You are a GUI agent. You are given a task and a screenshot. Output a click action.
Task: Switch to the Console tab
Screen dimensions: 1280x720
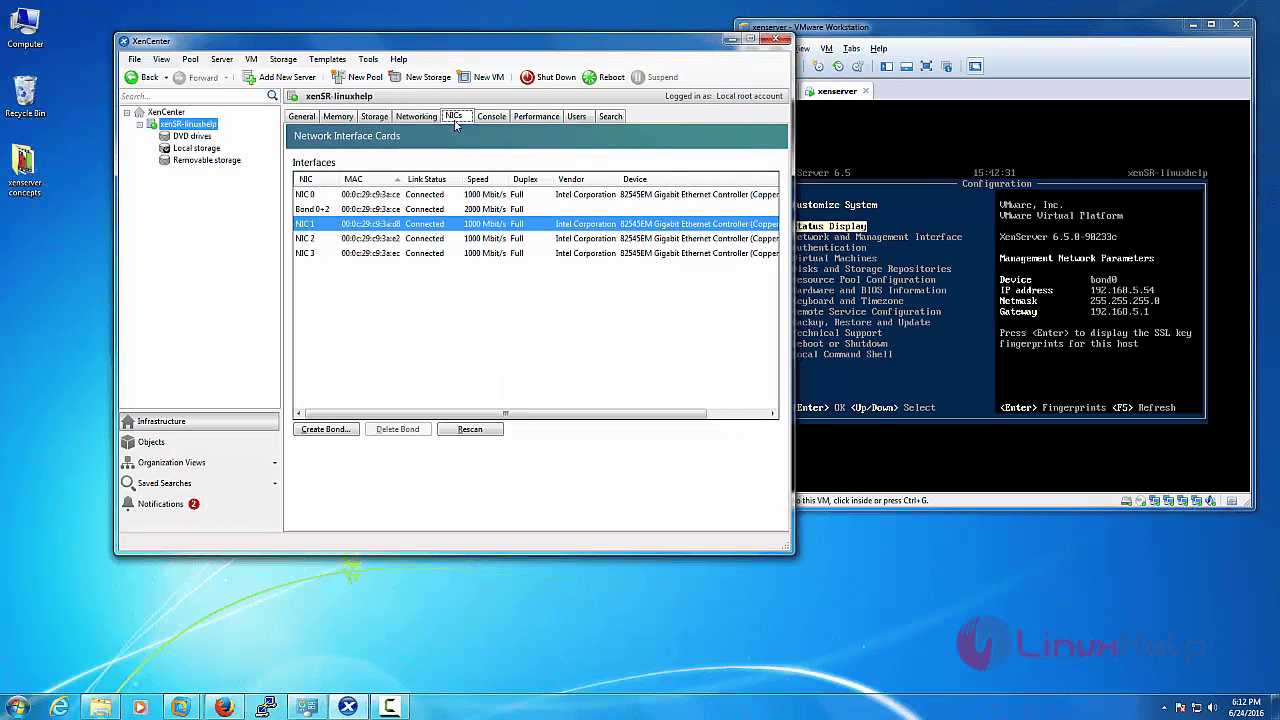pyautogui.click(x=491, y=116)
